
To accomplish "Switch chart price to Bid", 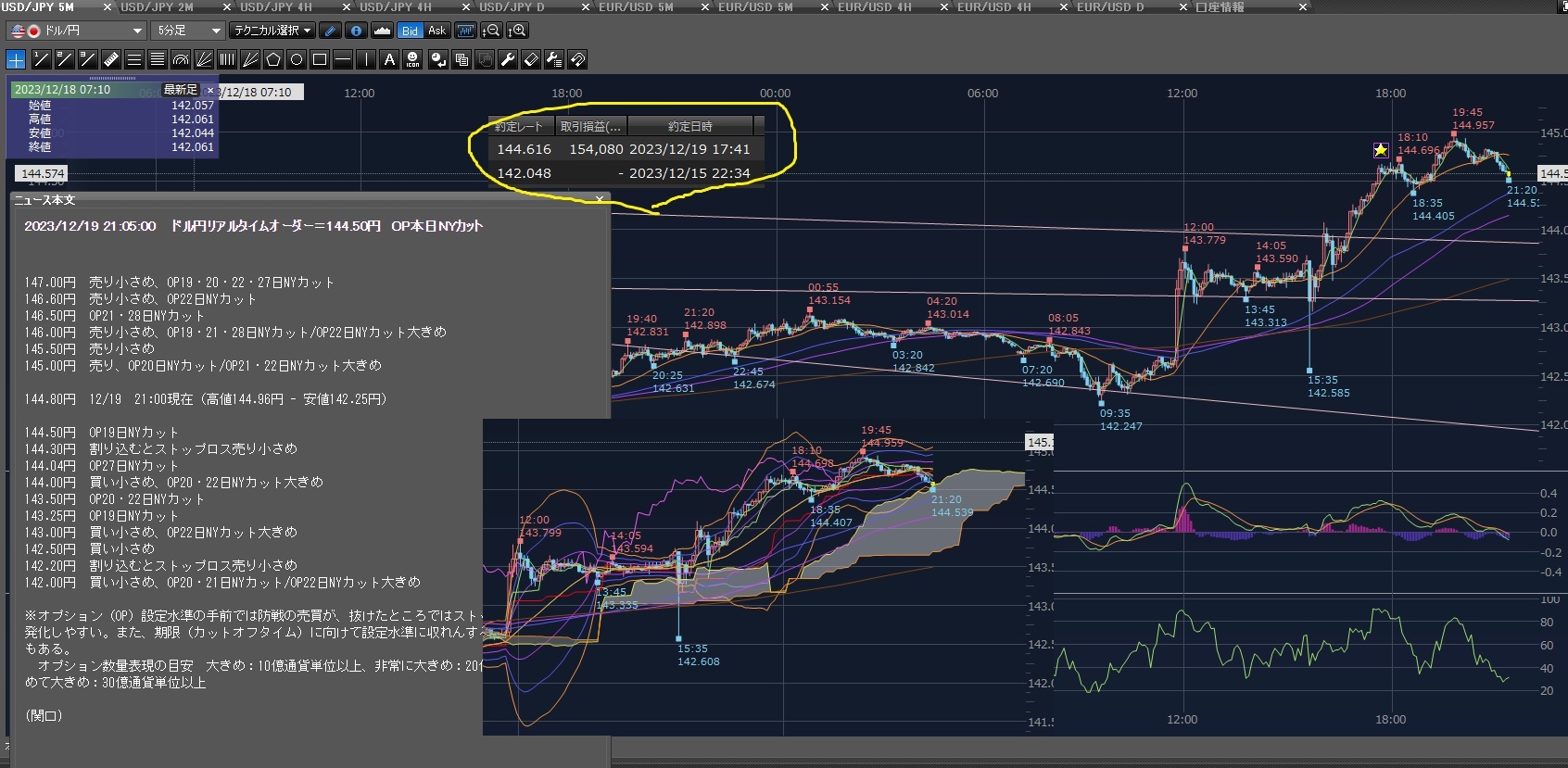I will [410, 31].
